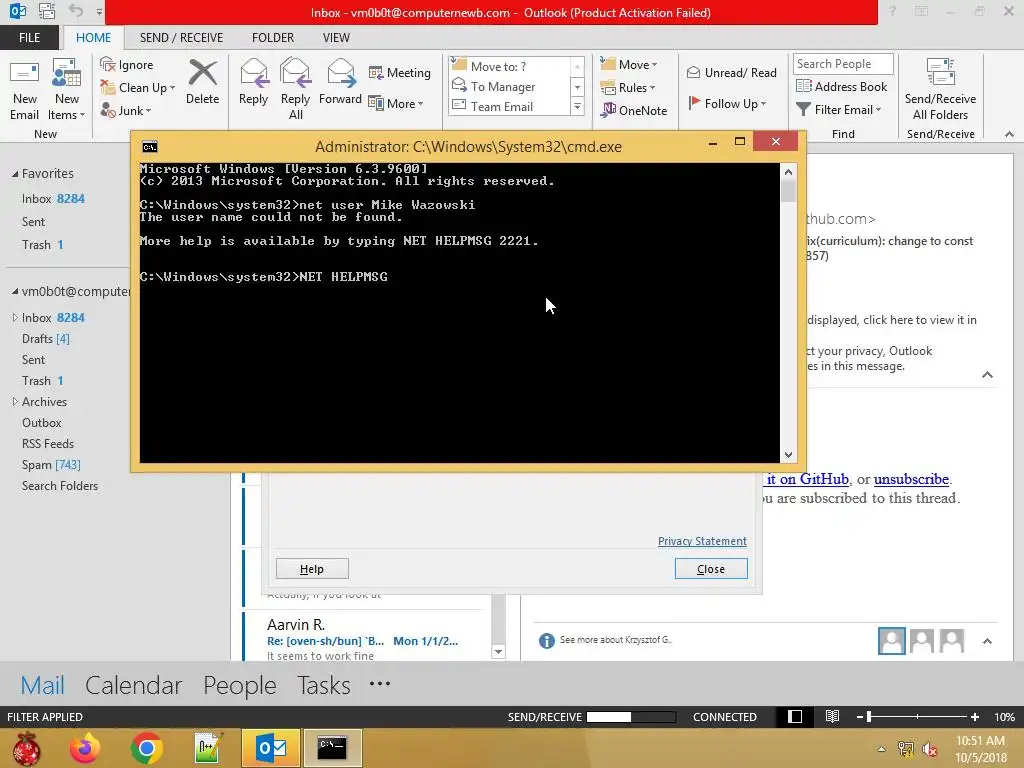This screenshot has width=1024, height=768.
Task: Click the Reply All icon
Action: tap(295, 73)
